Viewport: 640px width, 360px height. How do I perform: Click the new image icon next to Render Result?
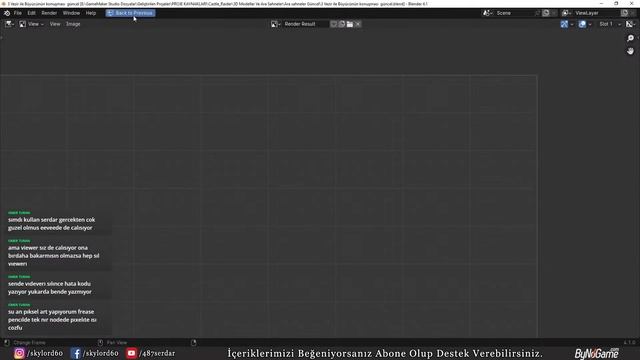[342, 24]
